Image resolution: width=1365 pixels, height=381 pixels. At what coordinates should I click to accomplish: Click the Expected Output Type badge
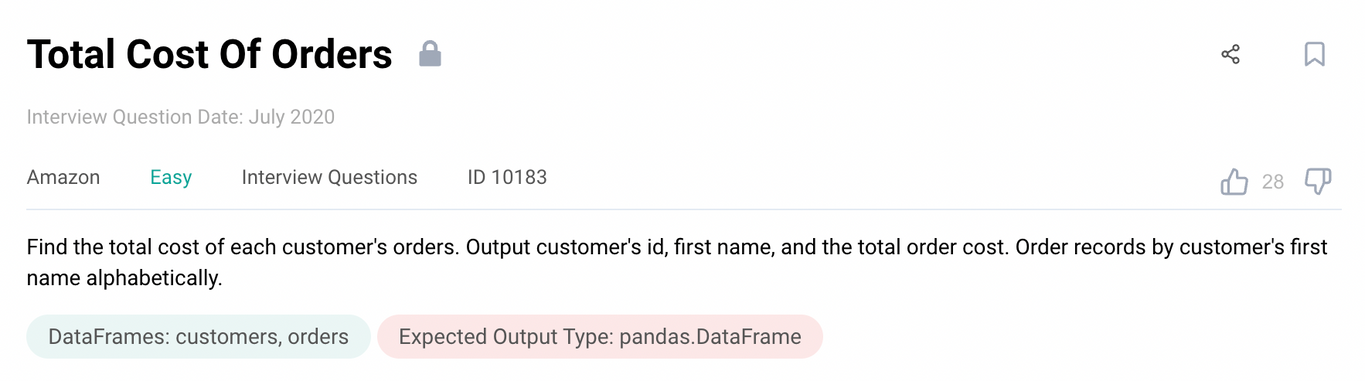point(600,337)
